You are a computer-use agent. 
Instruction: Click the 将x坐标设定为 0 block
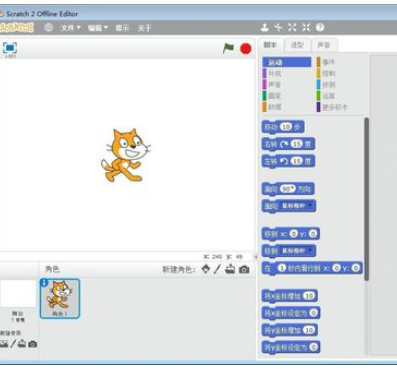[x=291, y=313]
